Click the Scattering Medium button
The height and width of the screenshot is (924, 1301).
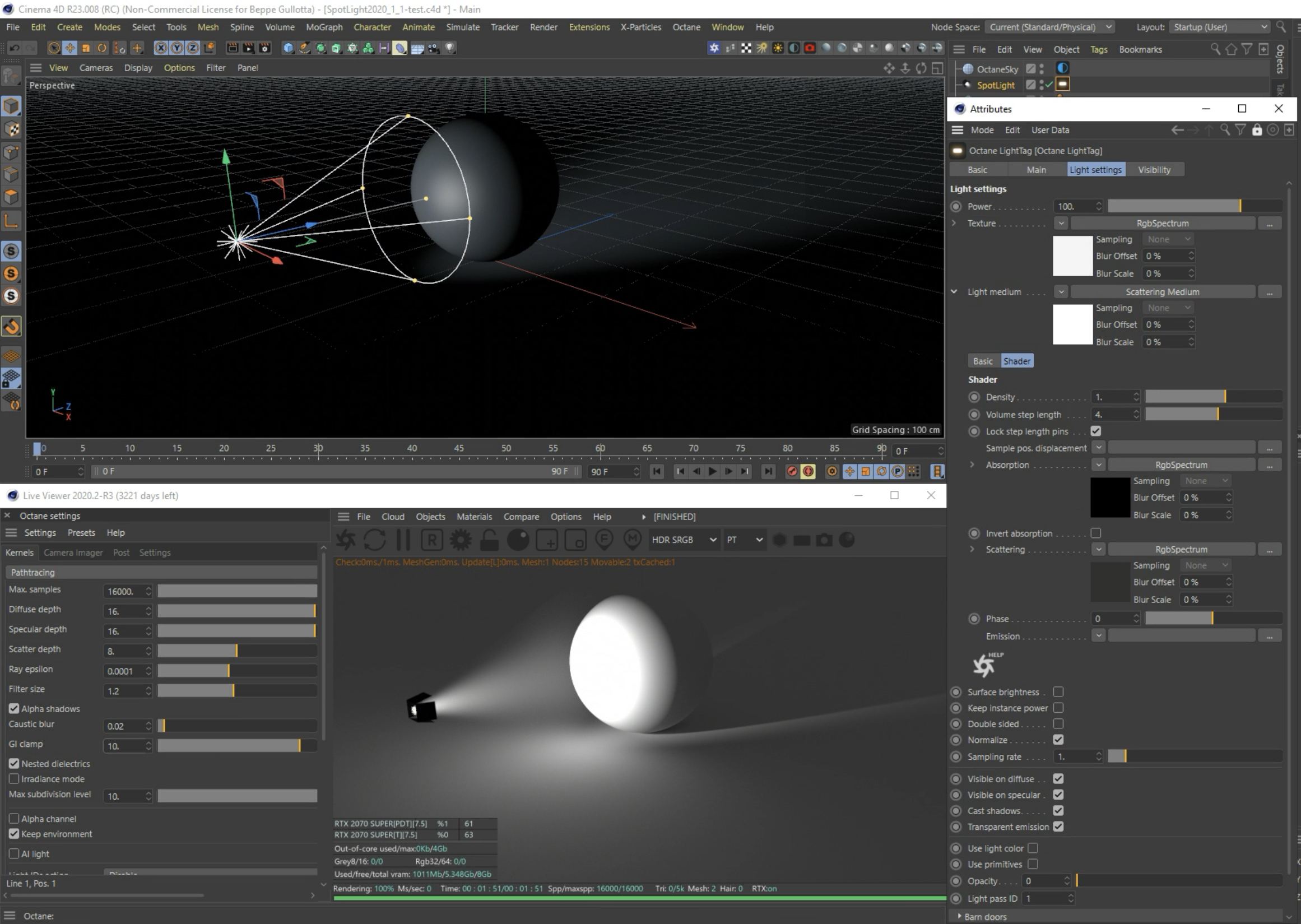1162,292
